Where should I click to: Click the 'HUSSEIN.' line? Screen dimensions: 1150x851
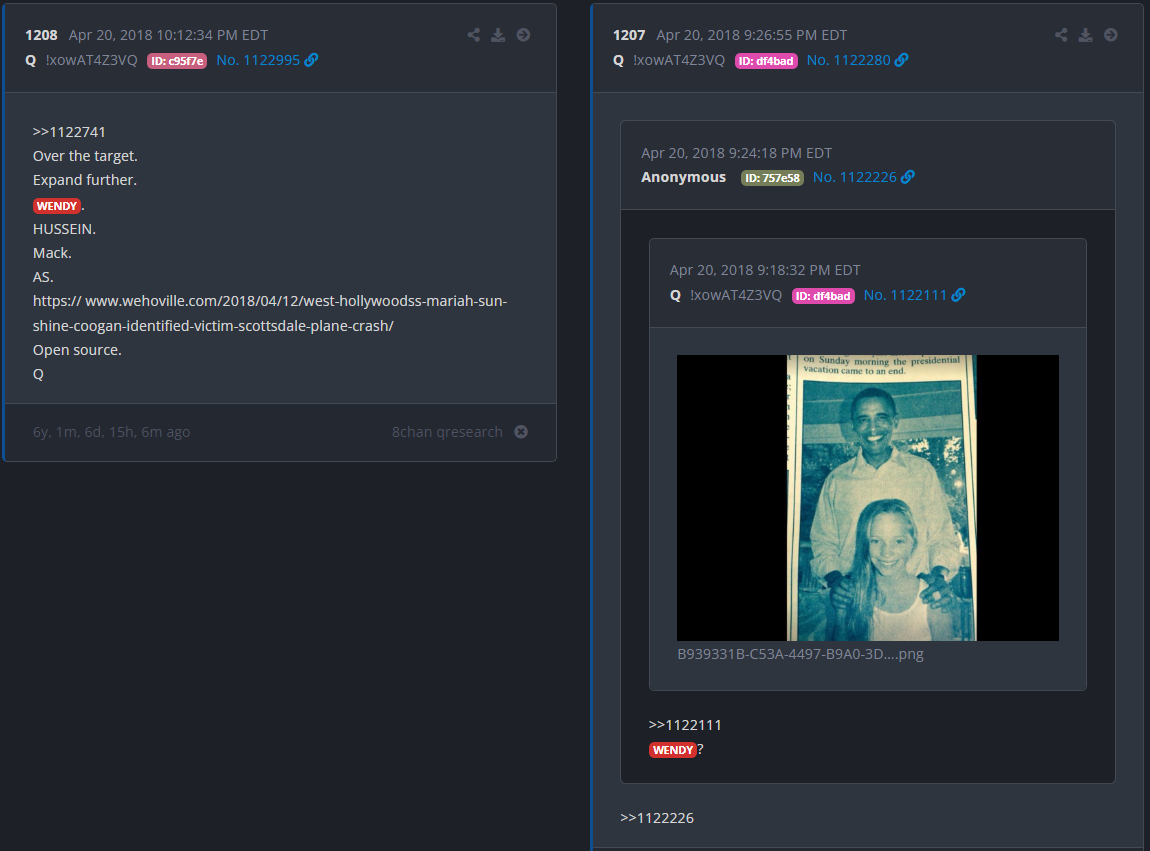tap(65, 229)
